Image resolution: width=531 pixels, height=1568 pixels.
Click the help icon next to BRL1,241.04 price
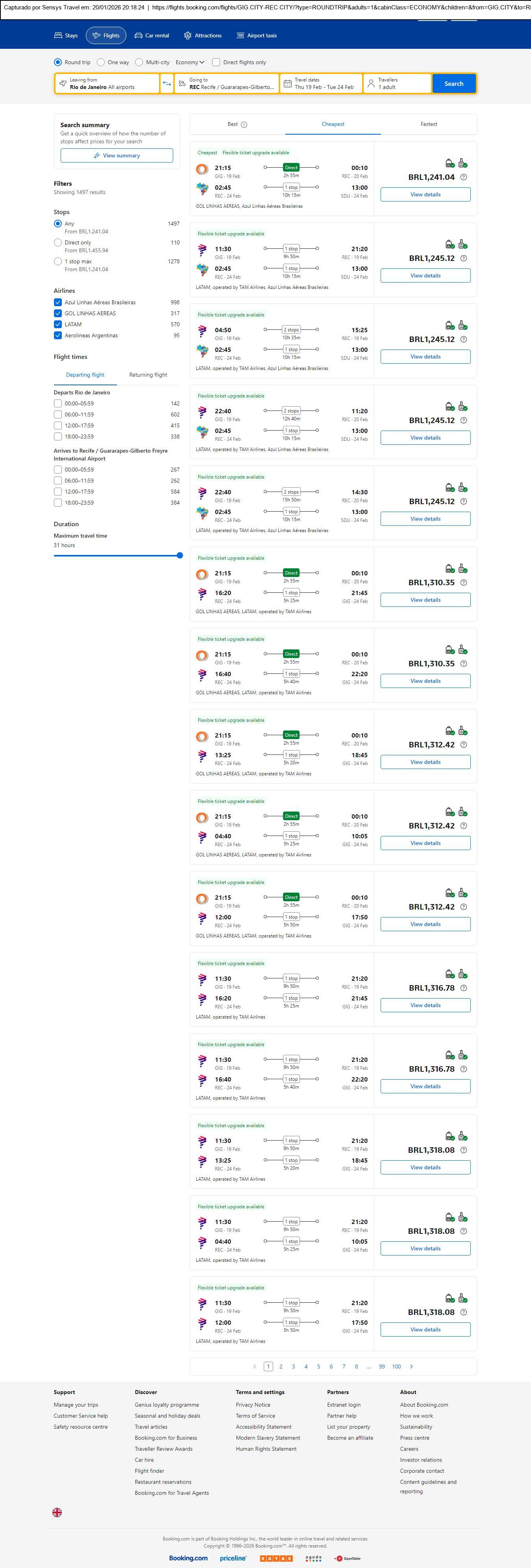click(463, 177)
